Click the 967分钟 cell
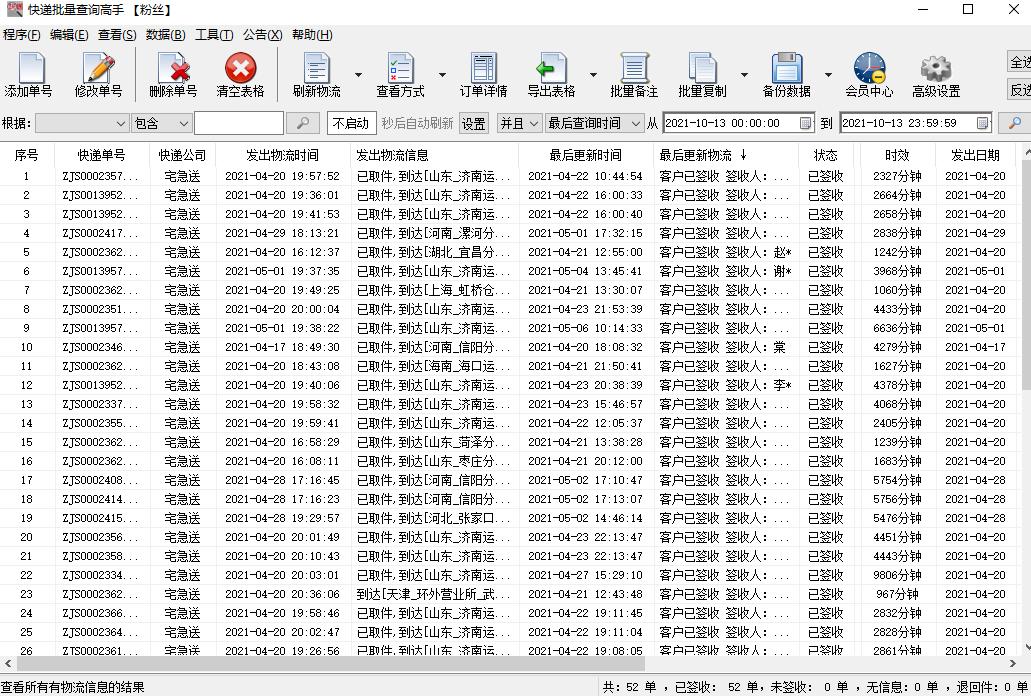1031x696 pixels. pos(897,594)
